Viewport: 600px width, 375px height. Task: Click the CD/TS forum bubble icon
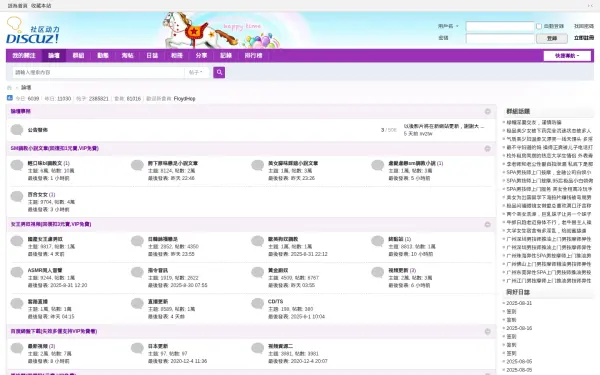(x=258, y=304)
